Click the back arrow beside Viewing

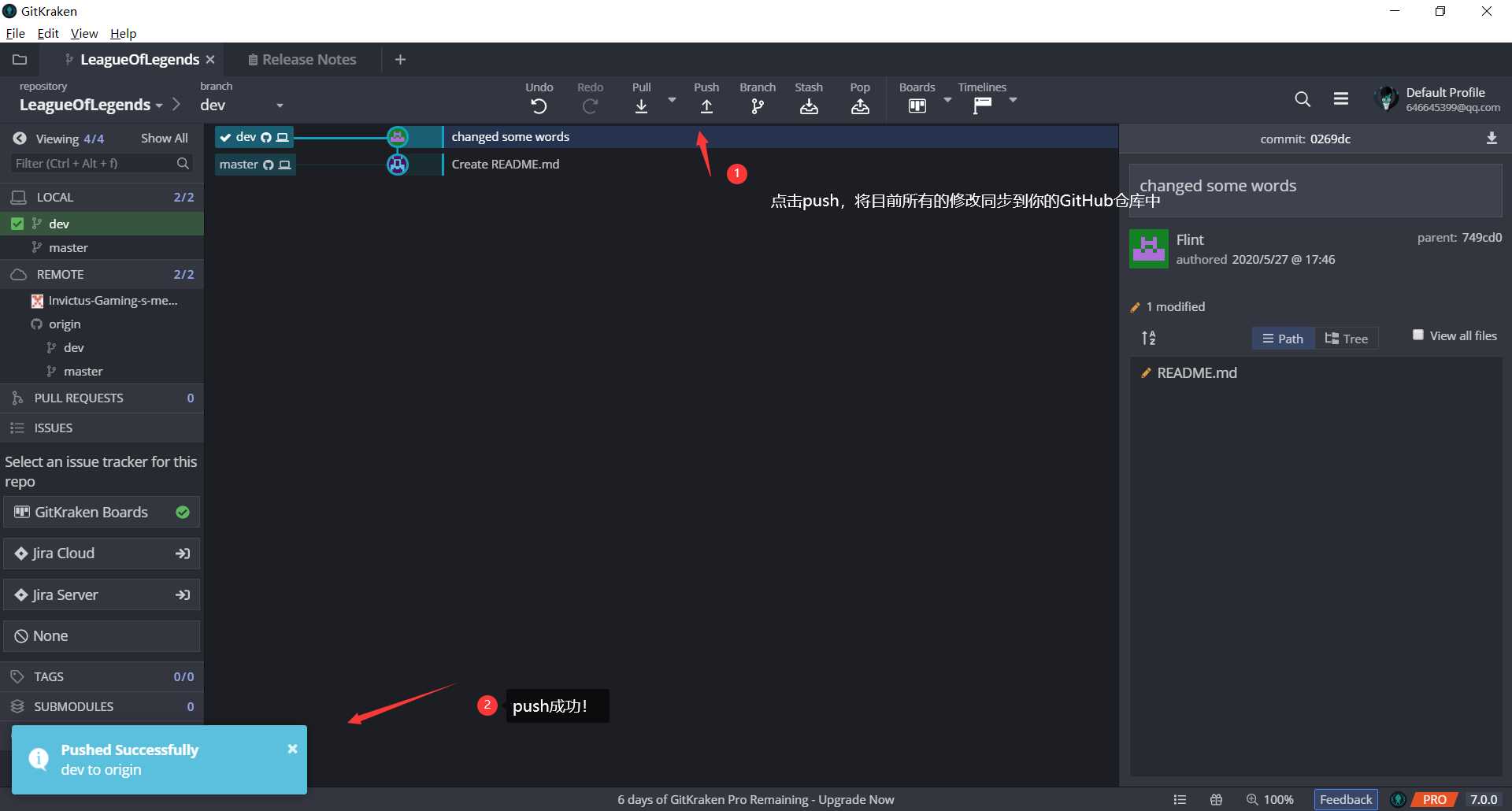click(20, 139)
